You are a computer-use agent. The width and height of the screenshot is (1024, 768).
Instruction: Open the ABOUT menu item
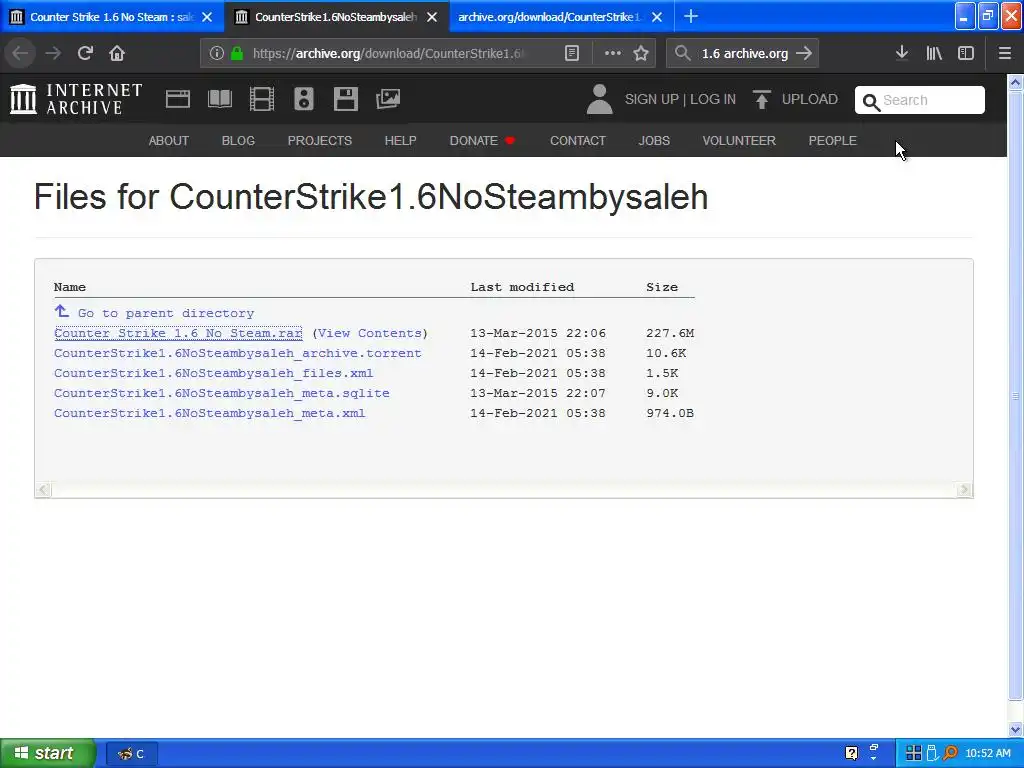pyautogui.click(x=168, y=140)
